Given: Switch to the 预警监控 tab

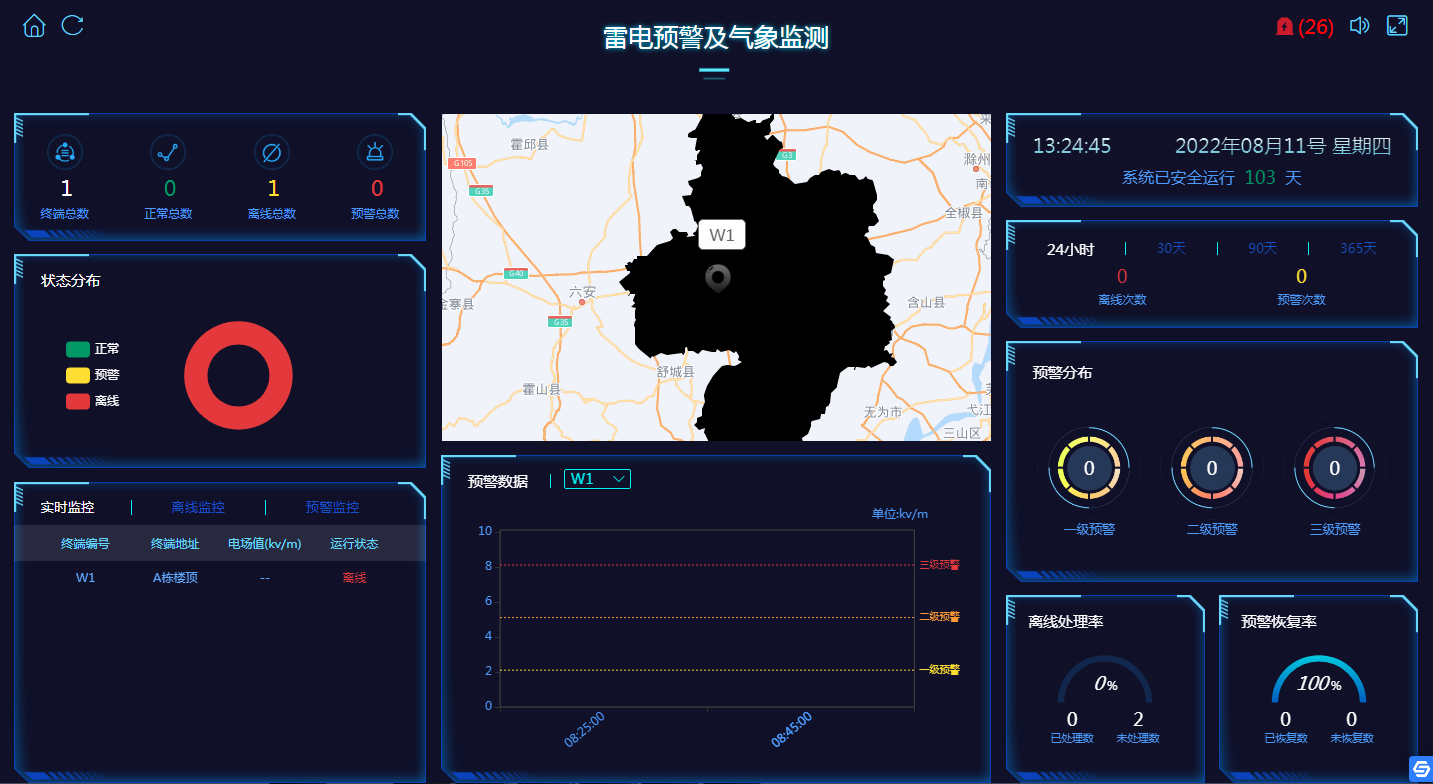Looking at the screenshot, I should [x=330, y=506].
